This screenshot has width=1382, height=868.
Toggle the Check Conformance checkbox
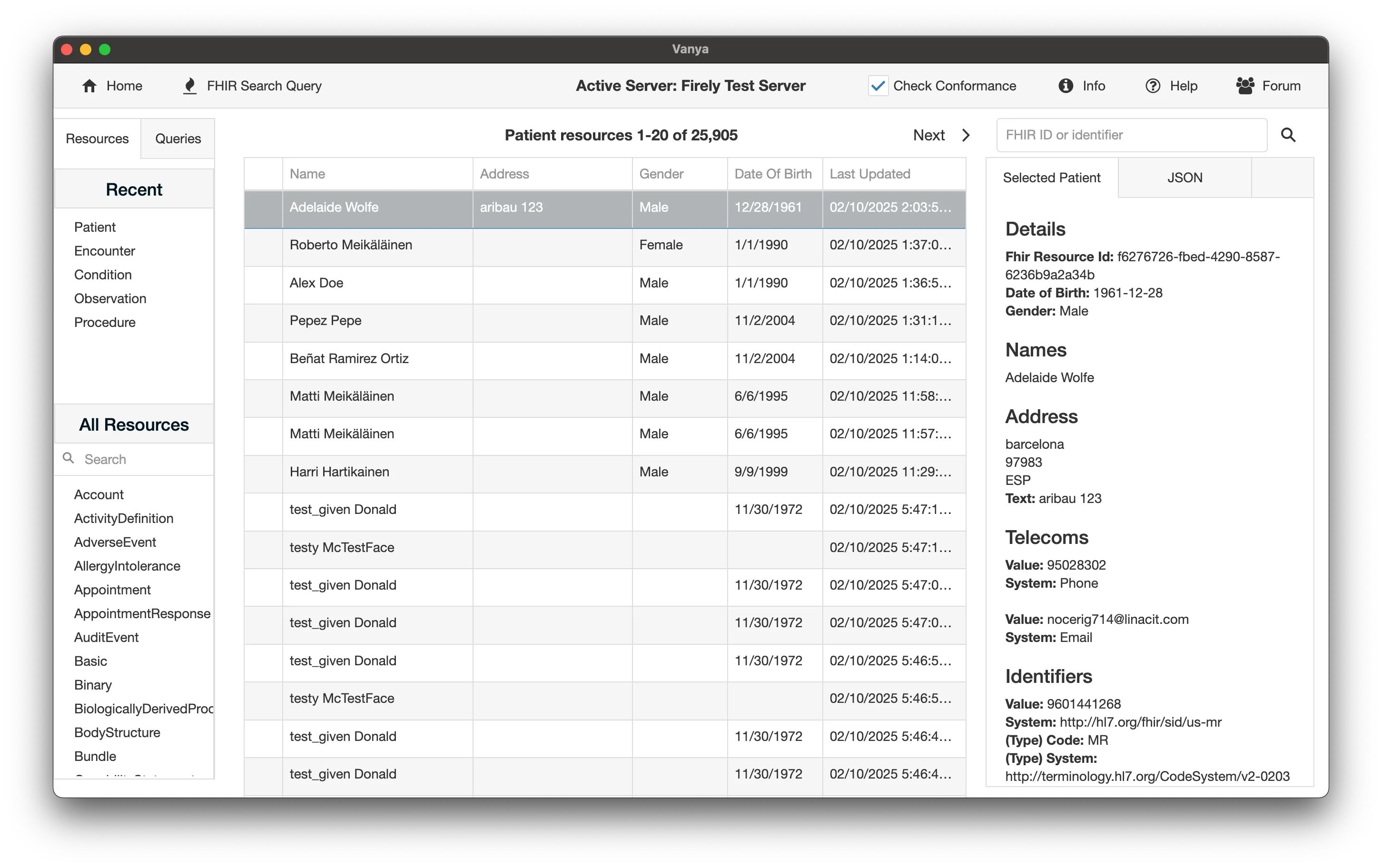[x=878, y=86]
